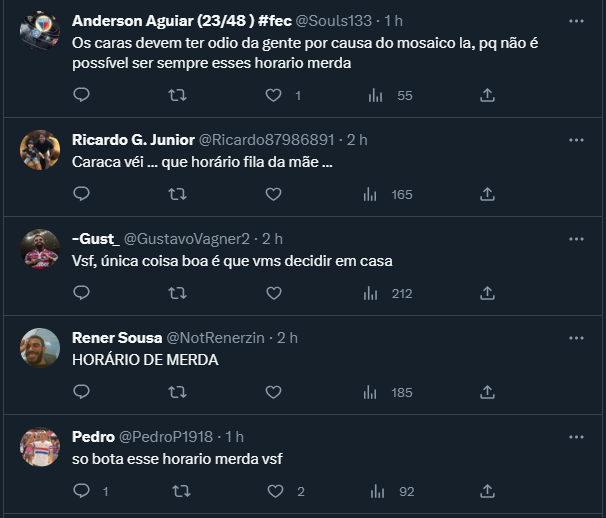The width and height of the screenshot is (606, 518).
Task: View analytics on Pedro's tweet
Action: [x=375, y=491]
